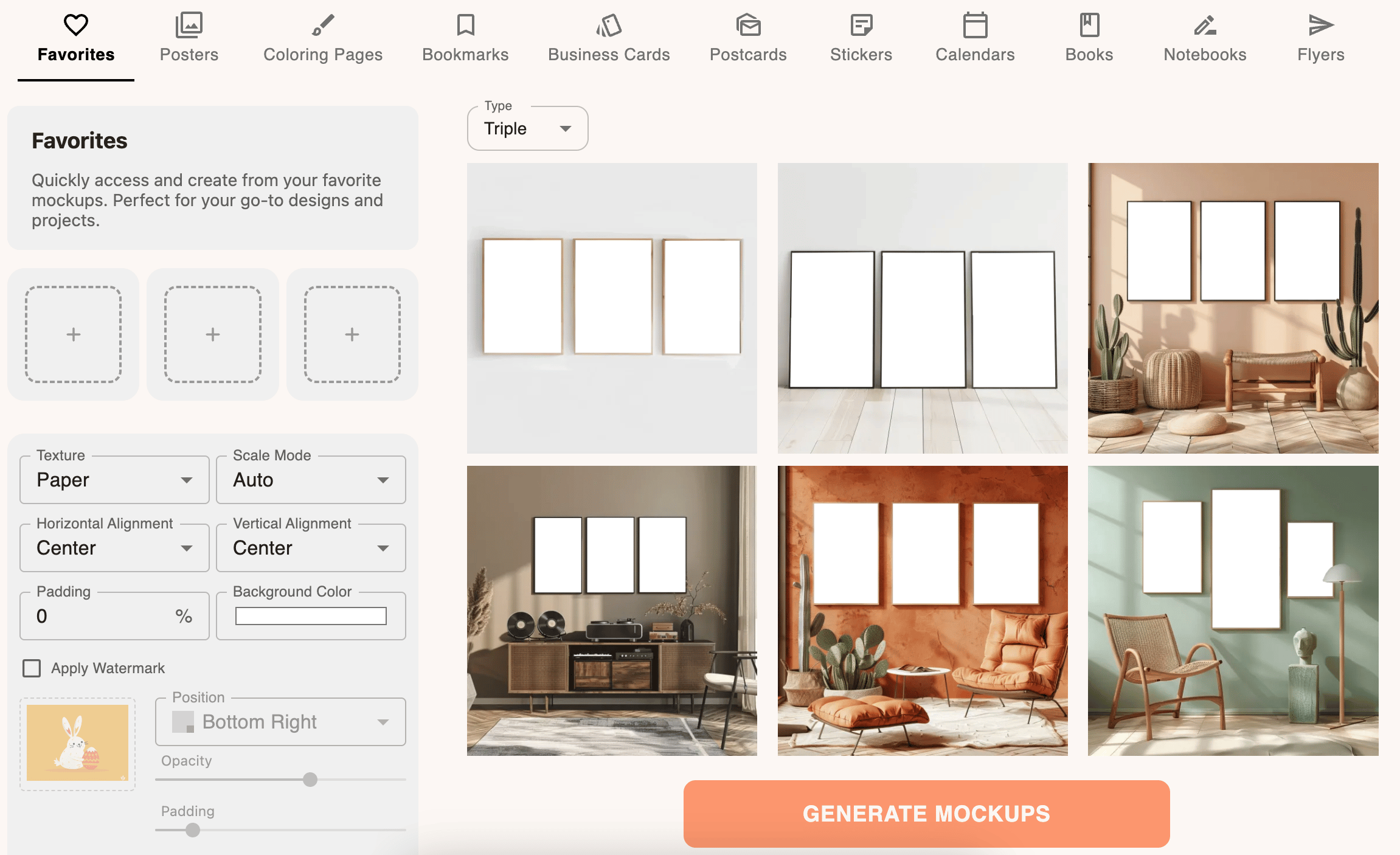Open the Coloring Pages tab
The height and width of the screenshot is (855, 1400).
coord(323,40)
